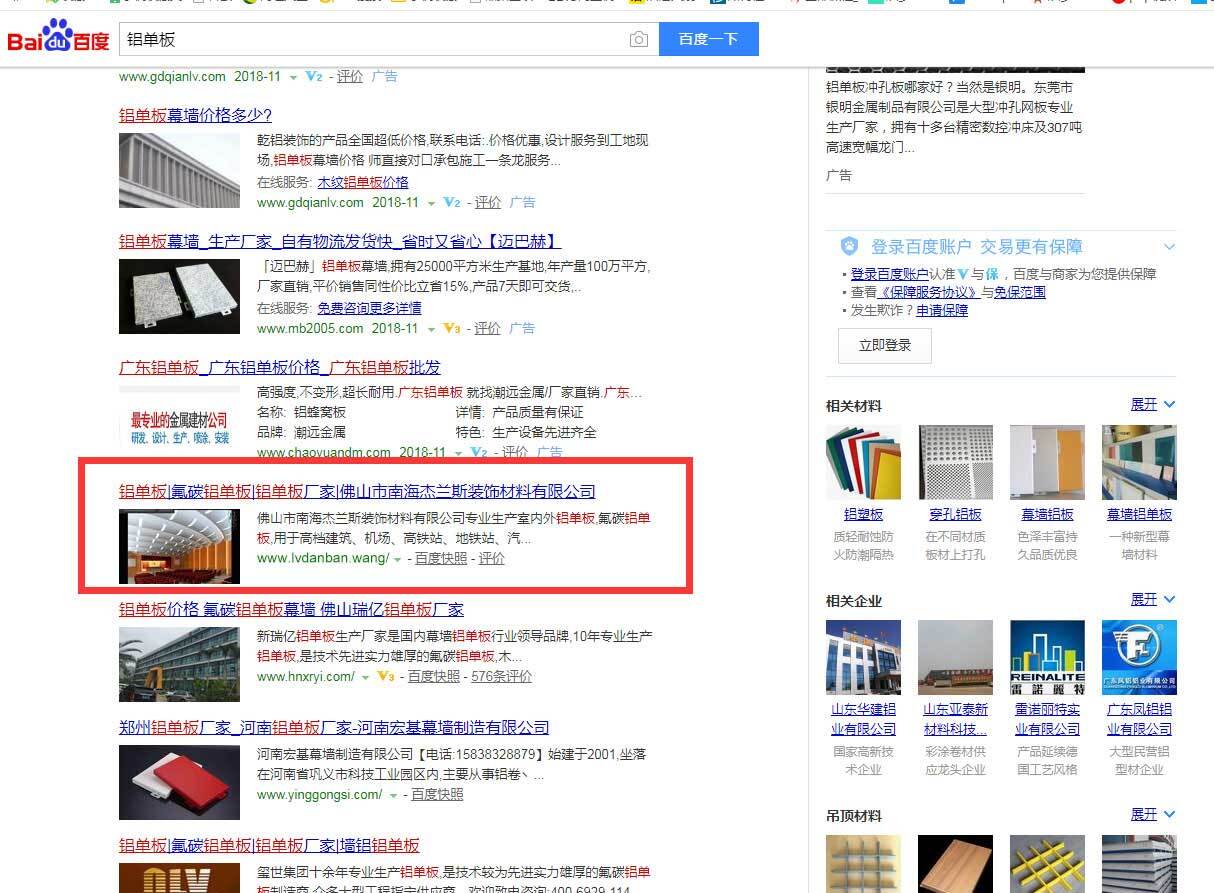Click 百度快照 for www.hnxryi.com

(434, 676)
